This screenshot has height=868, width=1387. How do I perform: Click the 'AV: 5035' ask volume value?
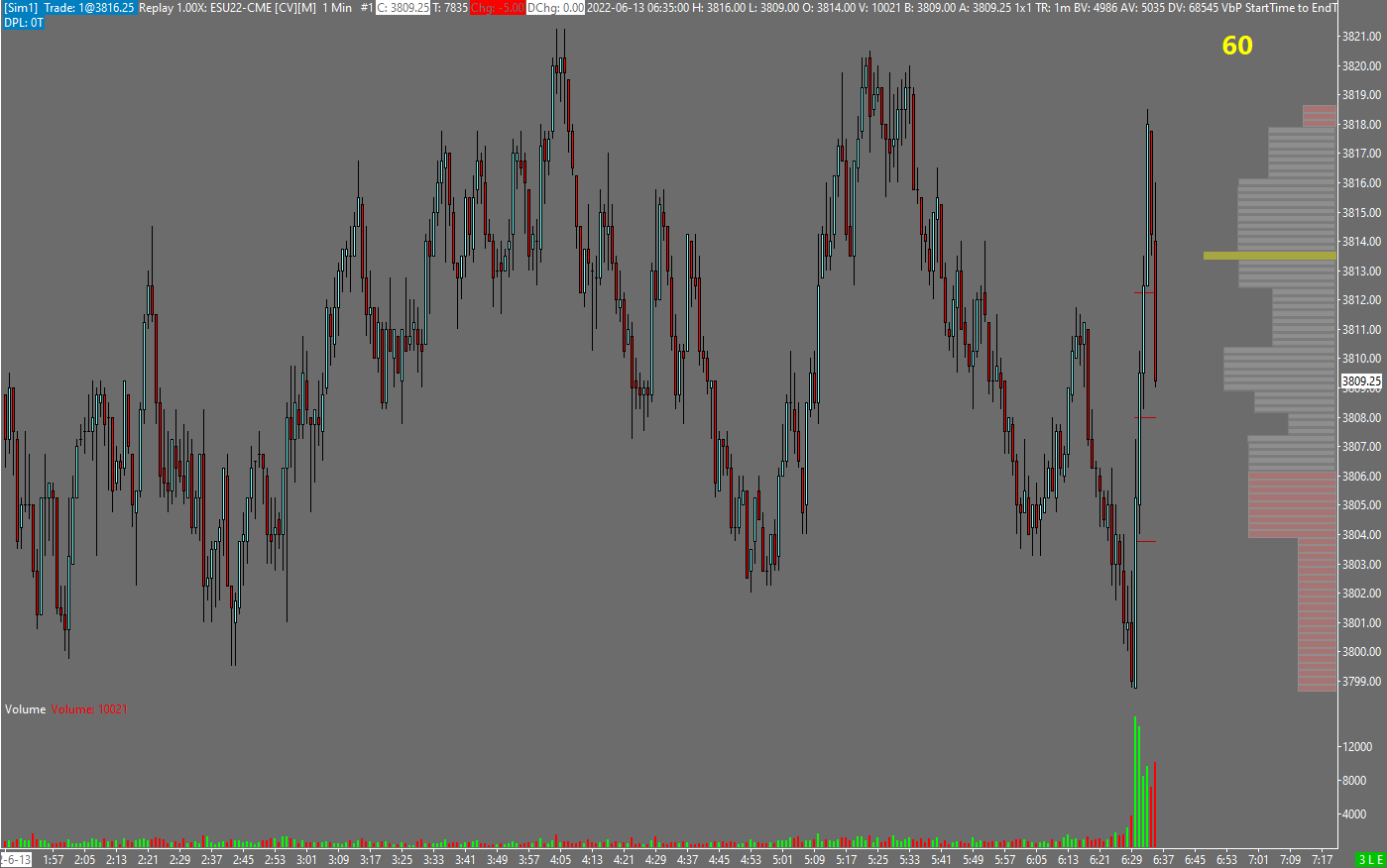(x=1144, y=8)
